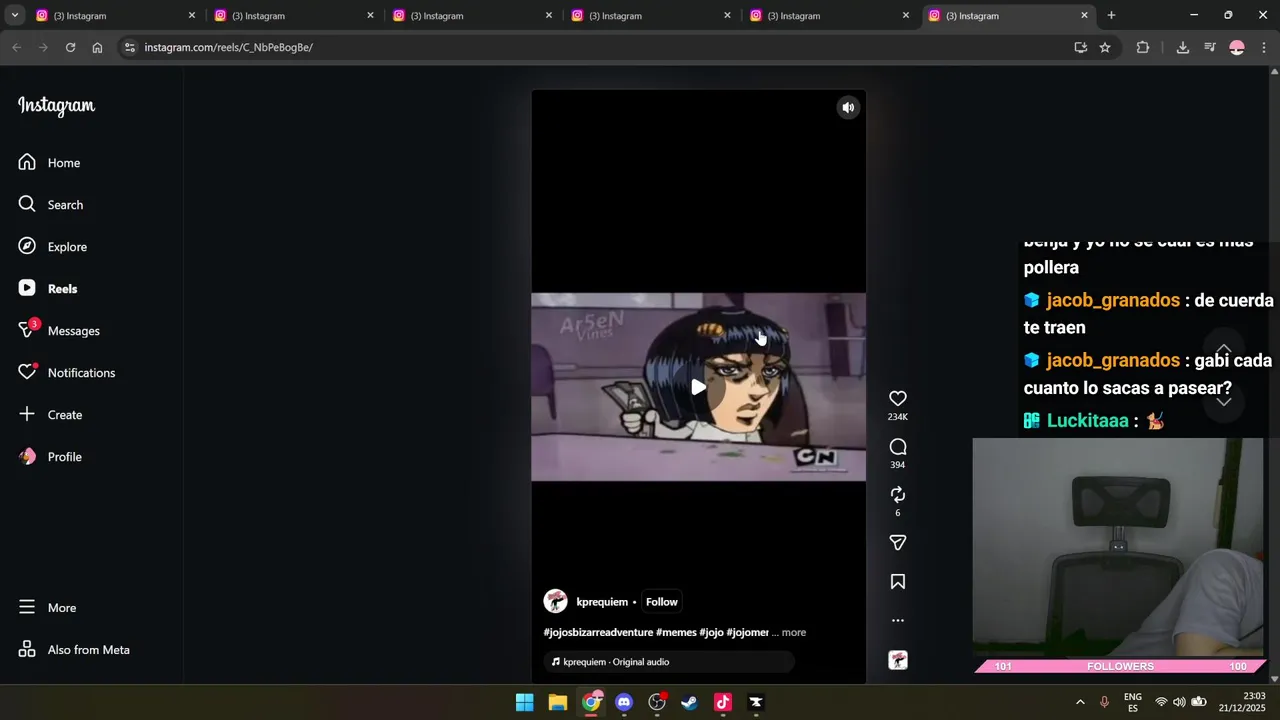Open Instagram Home from sidebar
Image resolution: width=1280 pixels, height=720 pixels.
pos(50,163)
